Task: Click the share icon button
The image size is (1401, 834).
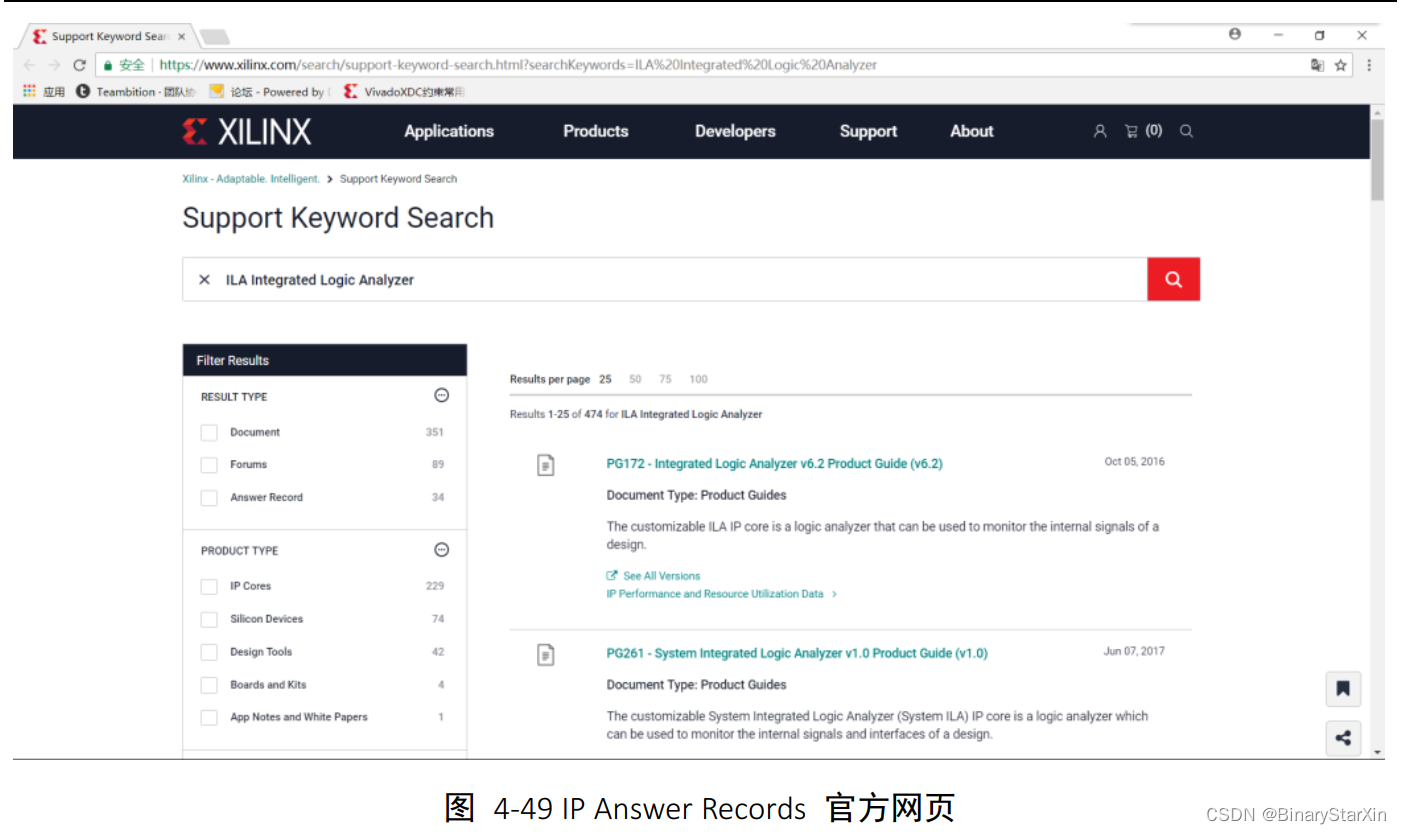Action: pyautogui.click(x=1343, y=738)
